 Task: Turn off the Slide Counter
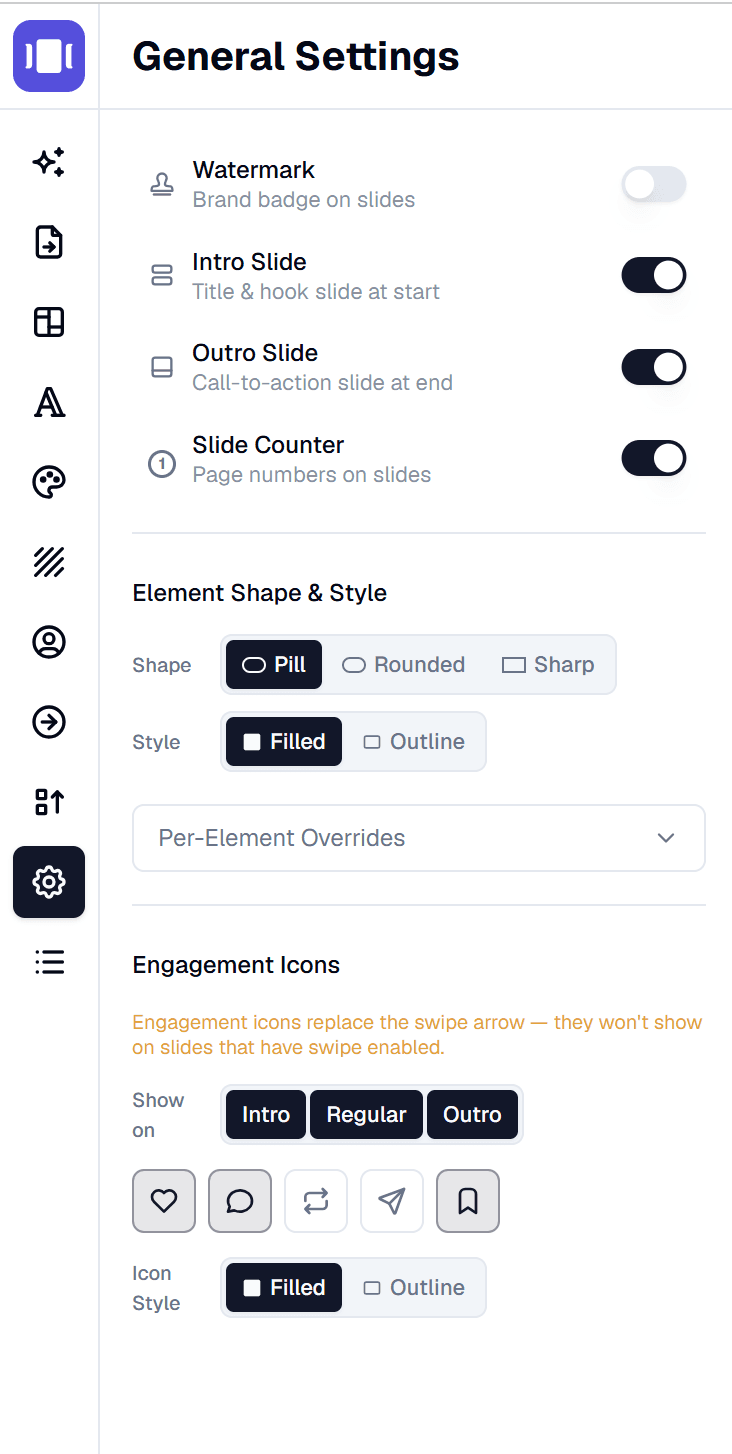[654, 458]
